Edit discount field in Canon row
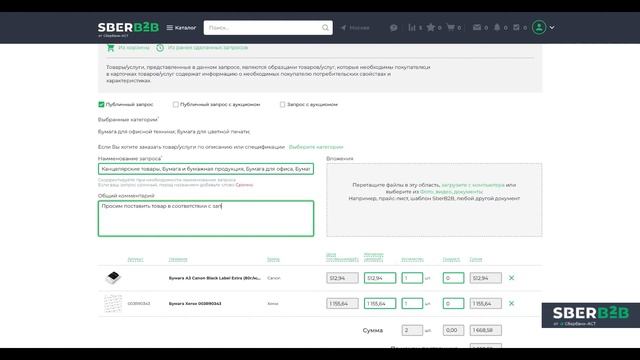 pos(453,278)
